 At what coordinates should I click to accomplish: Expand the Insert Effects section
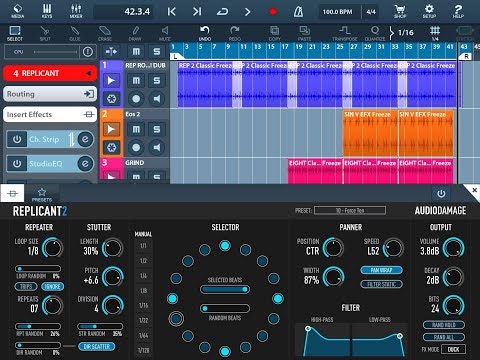(x=50, y=115)
